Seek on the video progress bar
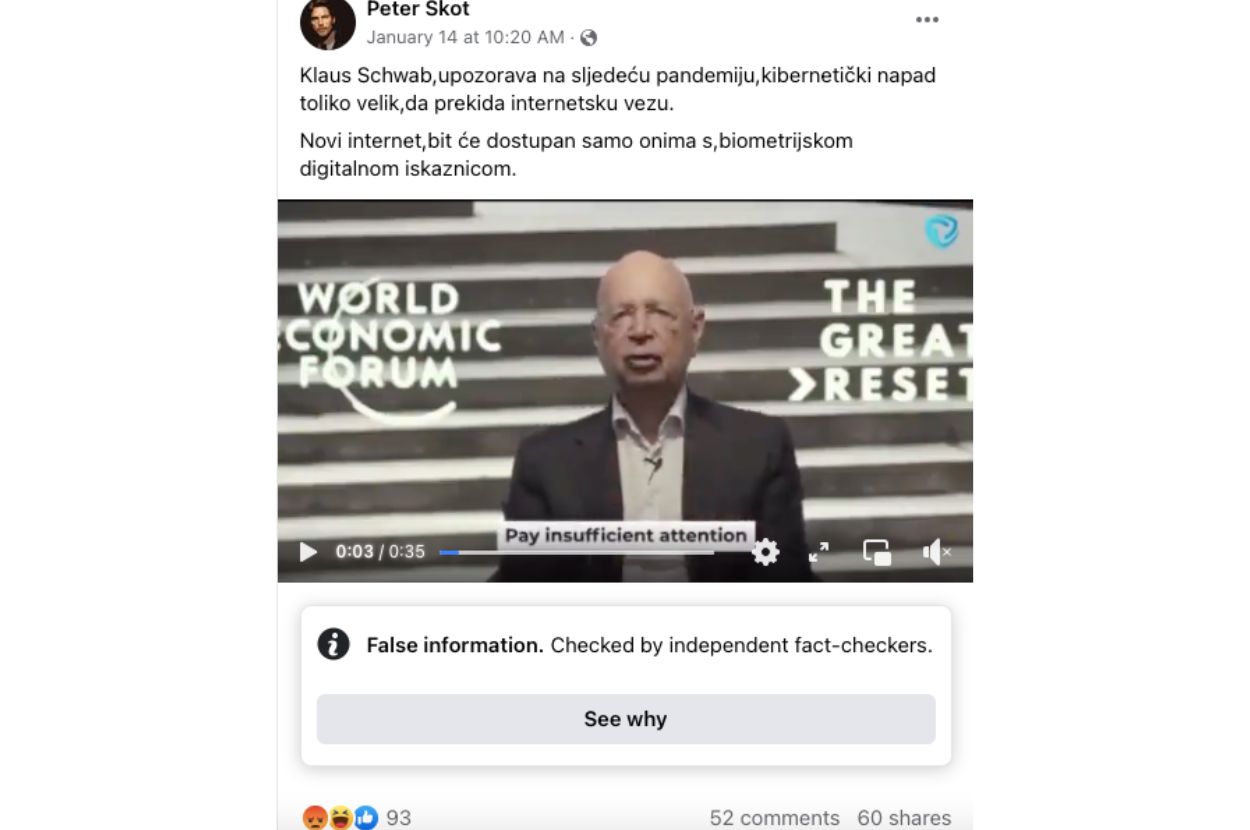Viewport: 1250px width, 830px height. coord(576,552)
